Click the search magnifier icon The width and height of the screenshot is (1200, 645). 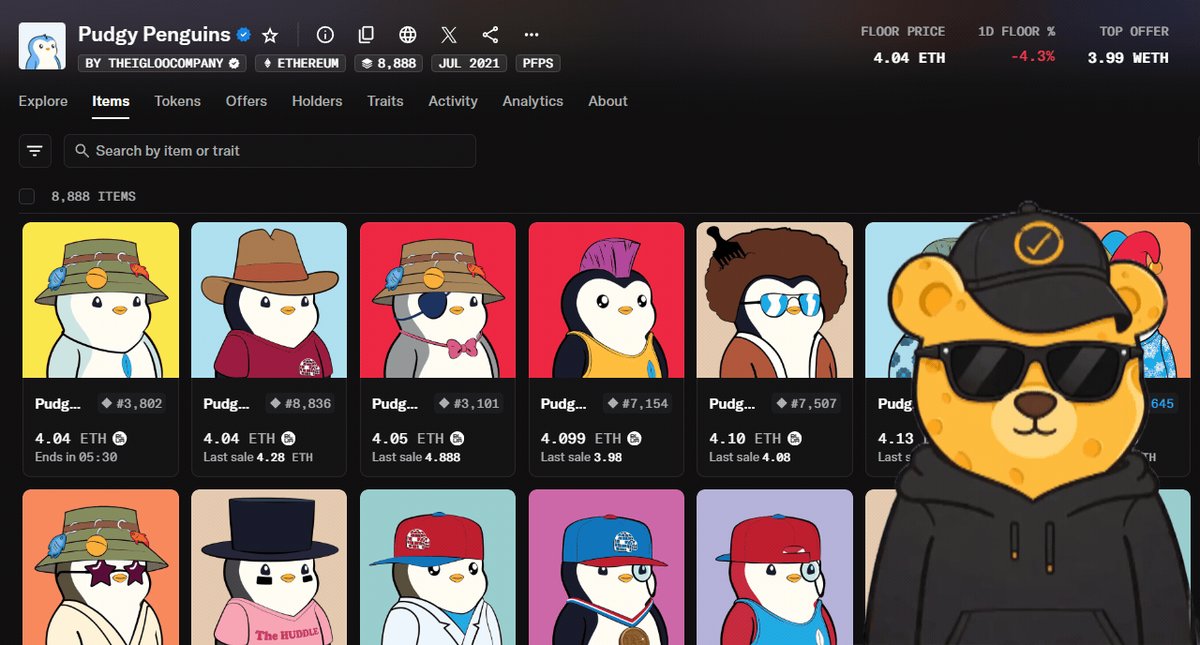coord(83,151)
